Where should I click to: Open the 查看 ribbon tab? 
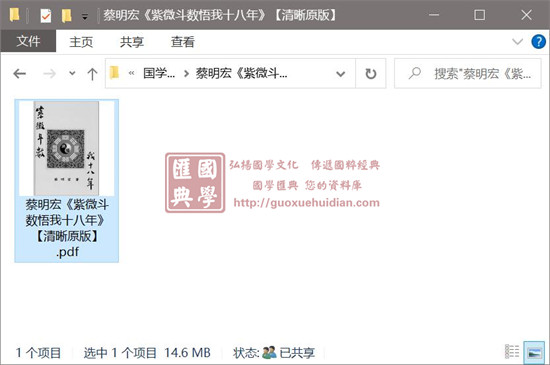(x=182, y=42)
